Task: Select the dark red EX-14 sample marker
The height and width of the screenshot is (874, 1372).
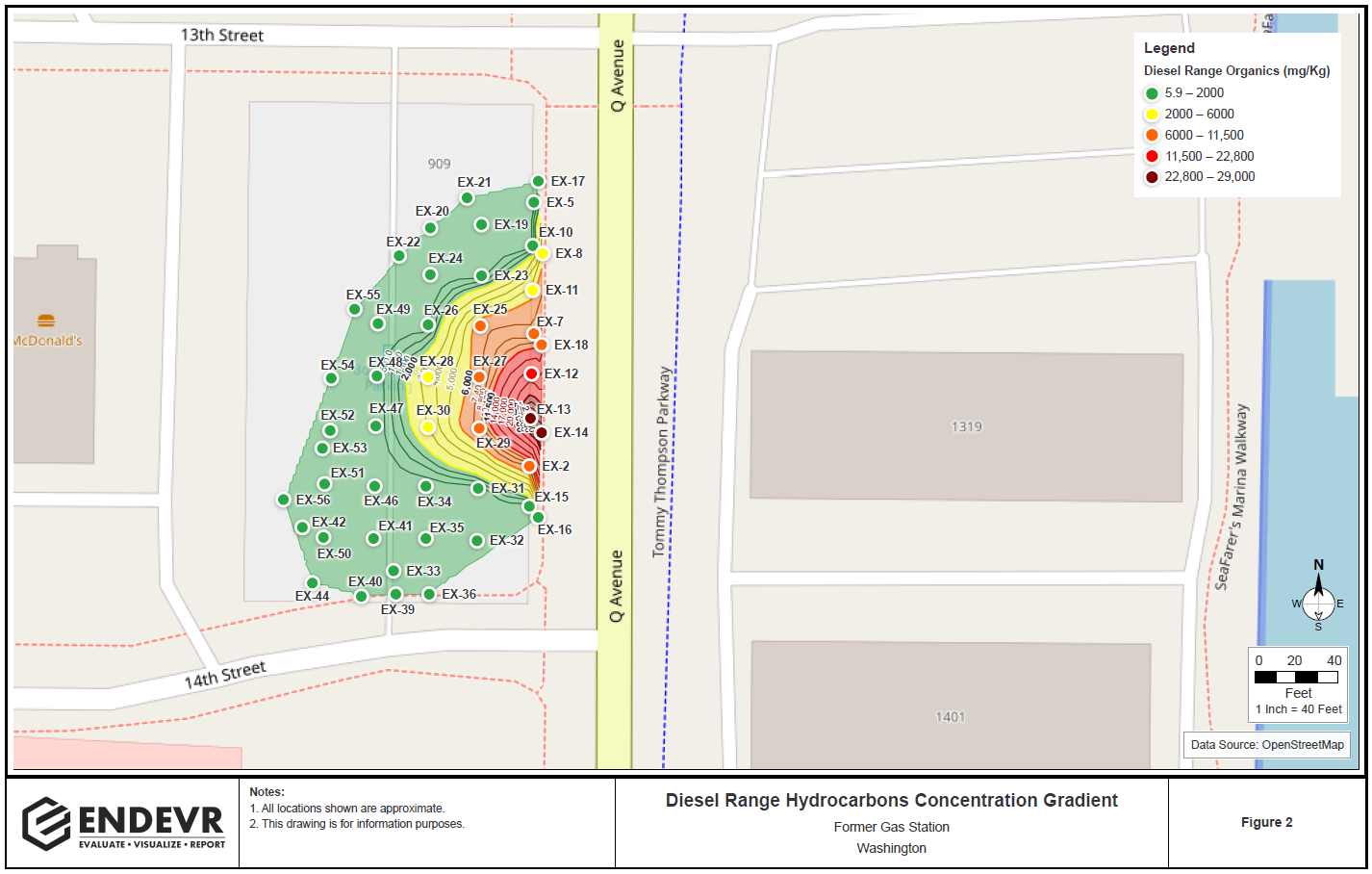Action: click(x=542, y=433)
